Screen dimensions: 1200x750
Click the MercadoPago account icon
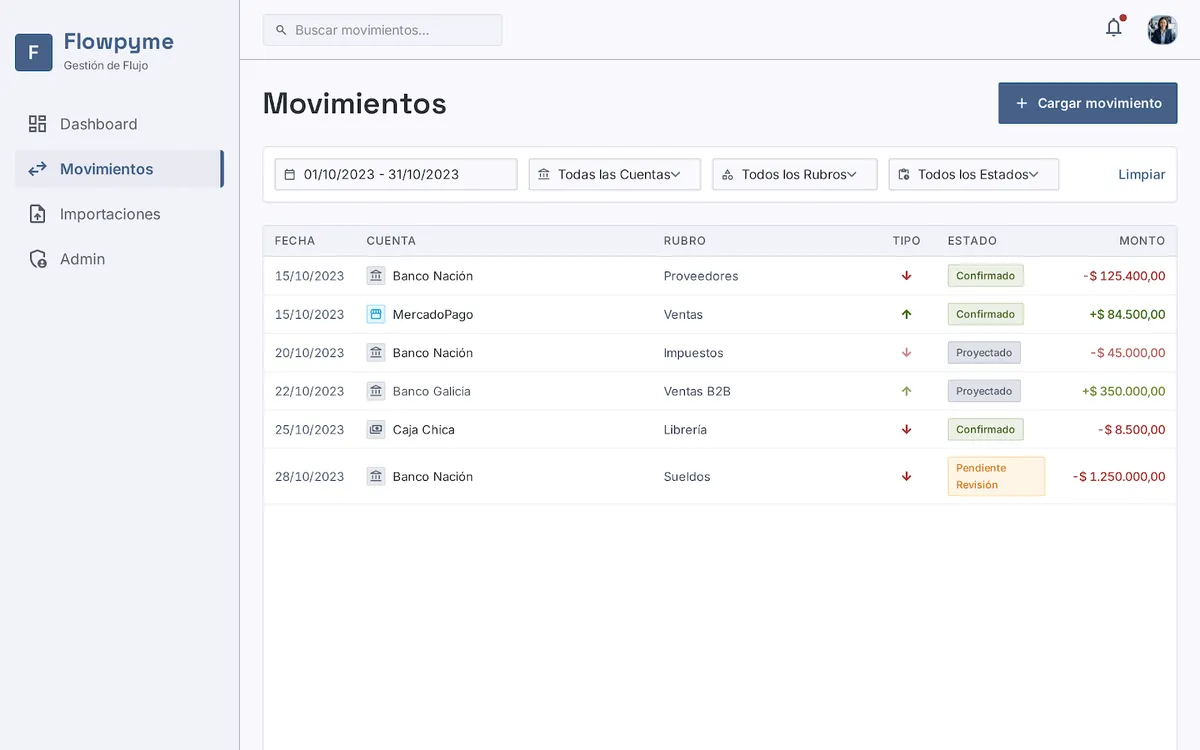point(376,314)
